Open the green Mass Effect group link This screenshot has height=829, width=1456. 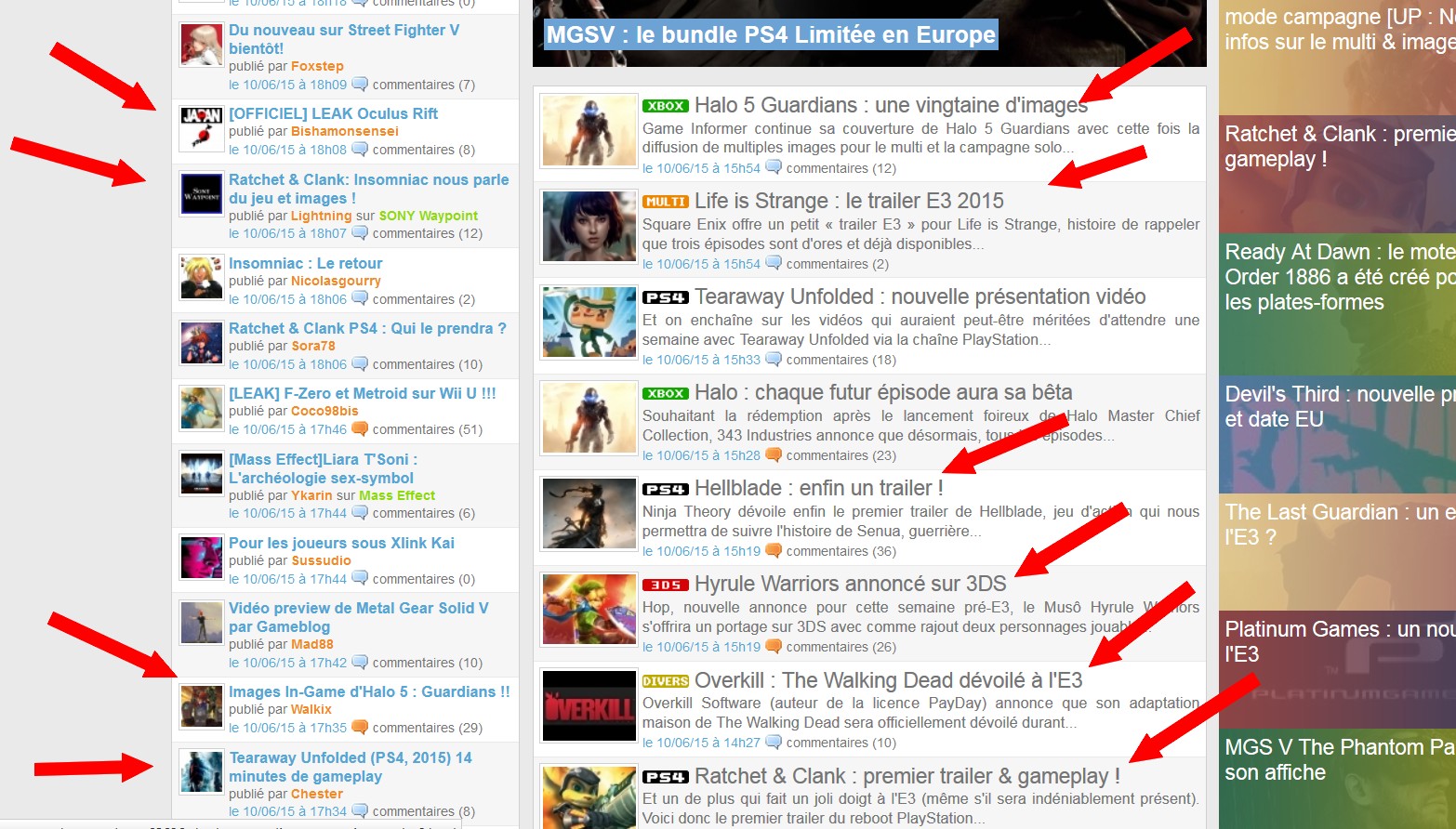pos(396,495)
